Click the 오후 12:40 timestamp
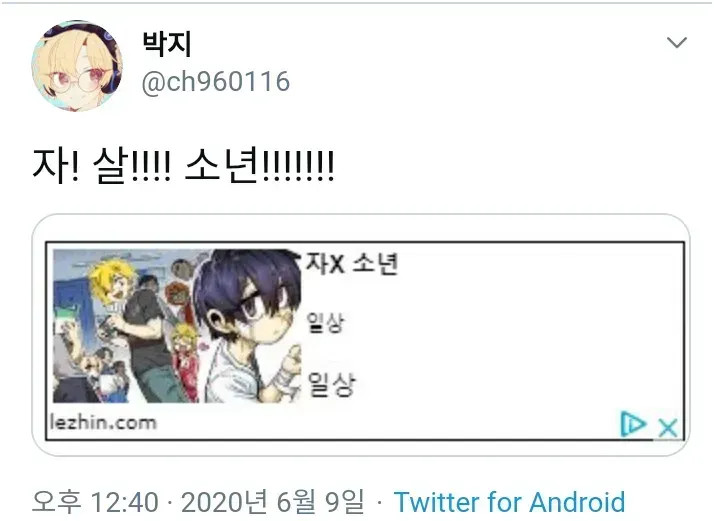The height and width of the screenshot is (521, 714). point(95,502)
